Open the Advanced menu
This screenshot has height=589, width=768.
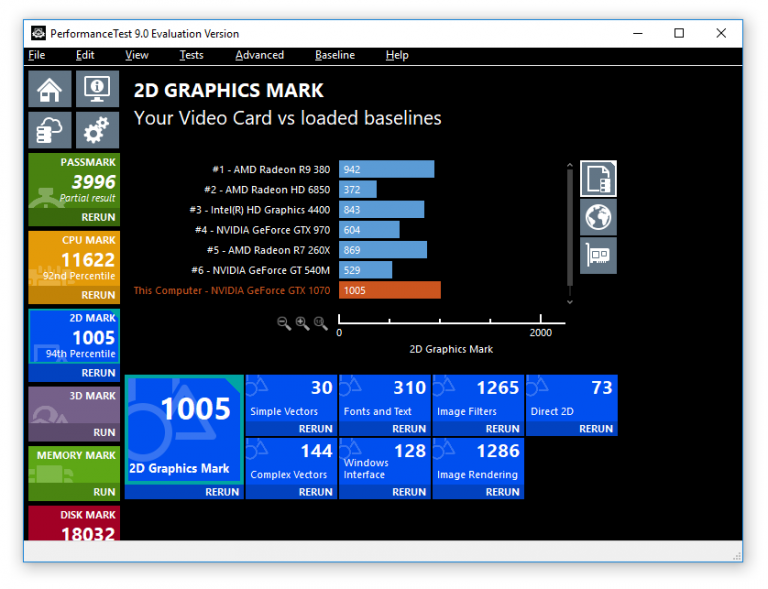(259, 55)
